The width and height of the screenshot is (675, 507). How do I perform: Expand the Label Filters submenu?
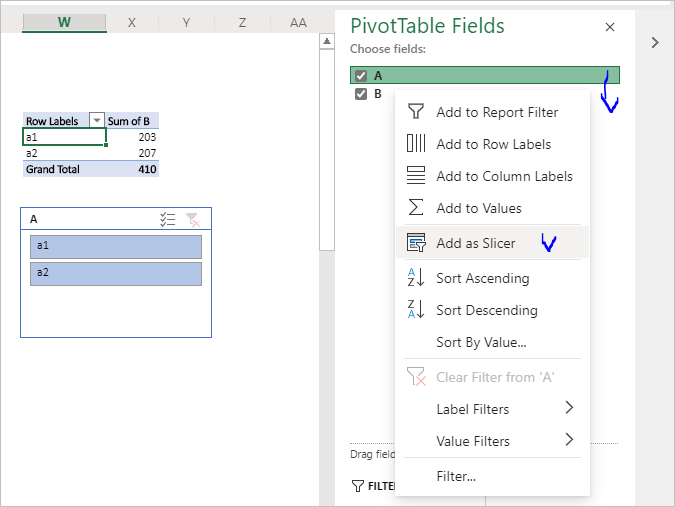(x=569, y=408)
